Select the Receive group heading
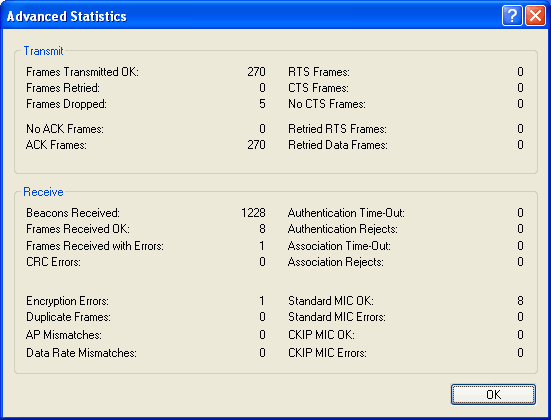 tap(43, 192)
